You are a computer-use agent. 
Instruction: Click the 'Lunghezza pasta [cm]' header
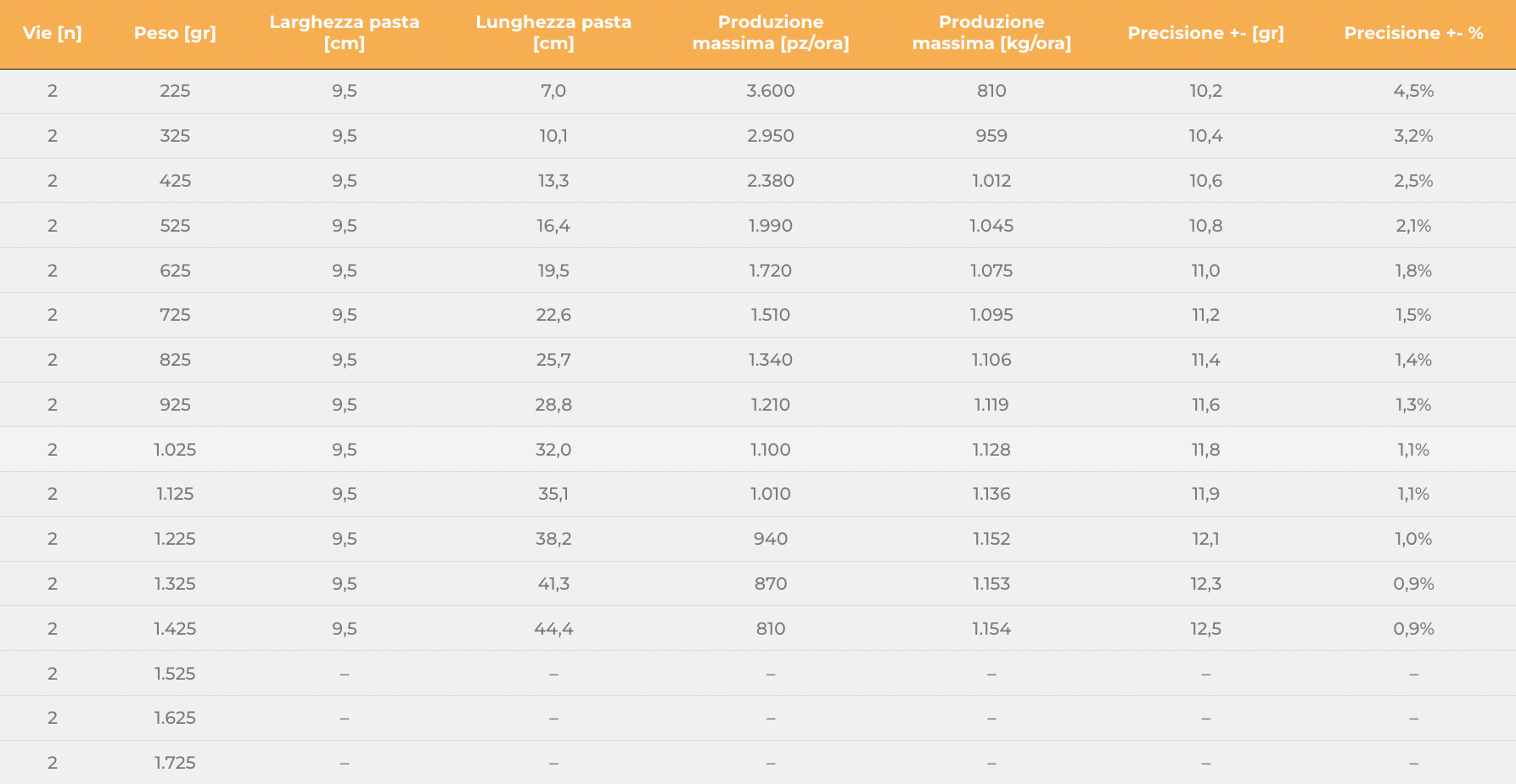click(x=553, y=33)
